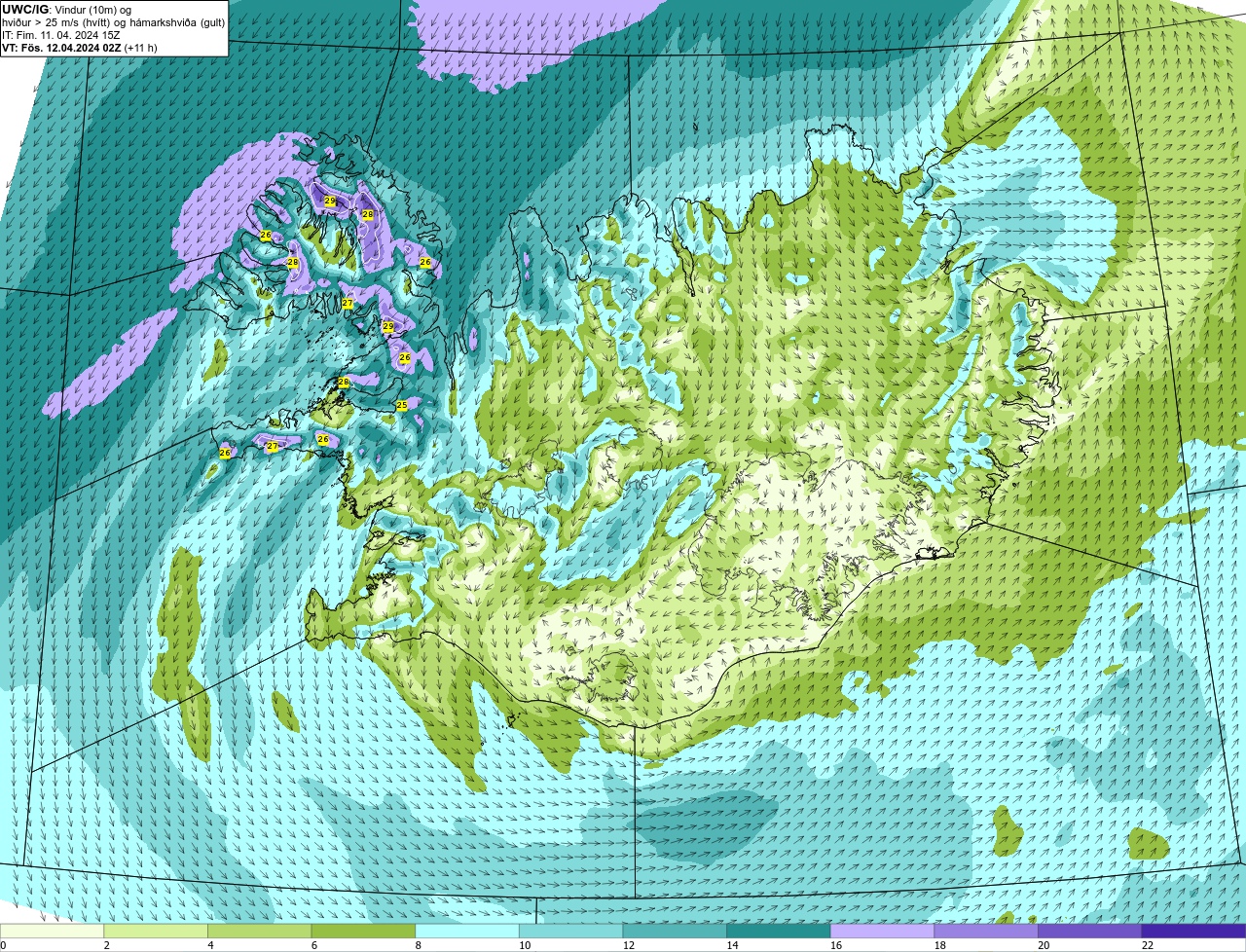Select the 8–10 m/s light cyan swatch
This screenshot has height=952, width=1246.
[467, 931]
